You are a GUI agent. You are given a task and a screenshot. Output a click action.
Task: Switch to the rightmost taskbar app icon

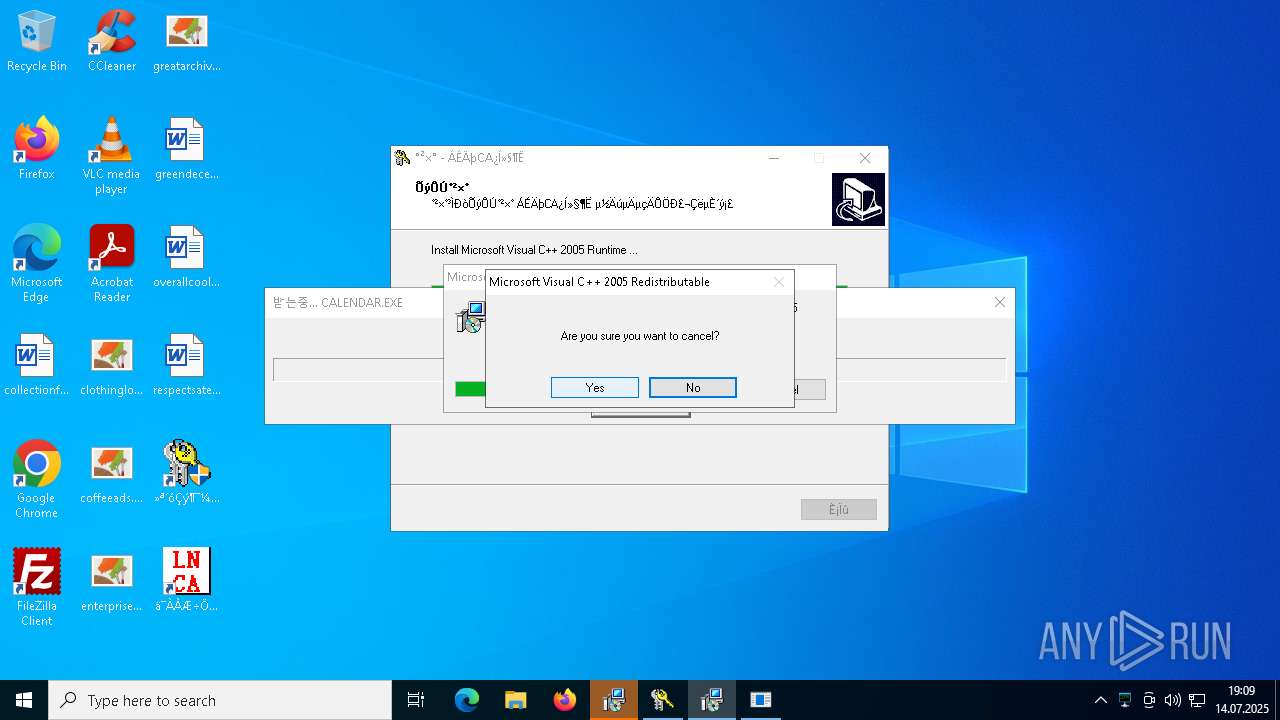point(761,700)
